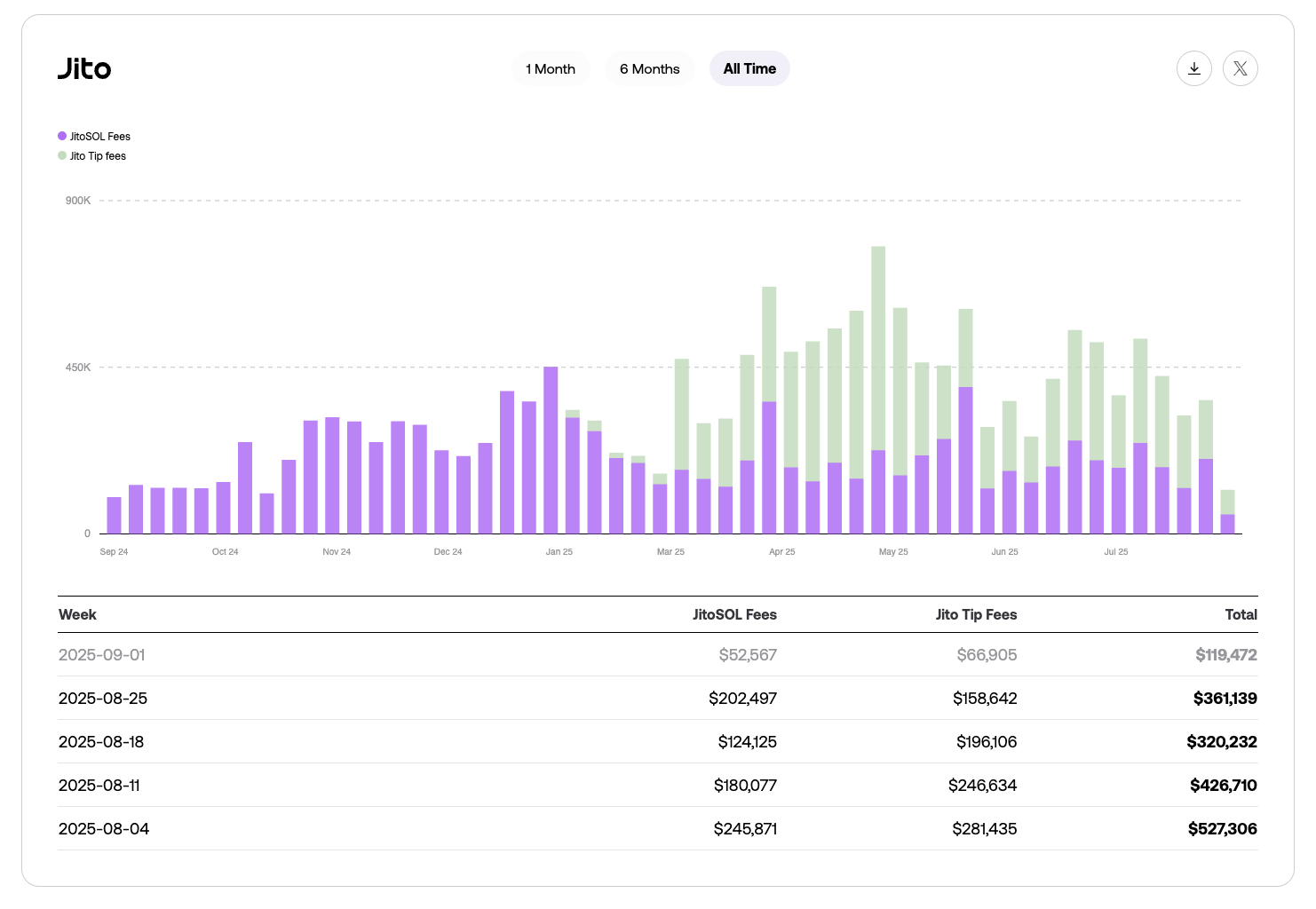Click the Jito logo
This screenshot has height=909, width=1316.
pos(84,68)
